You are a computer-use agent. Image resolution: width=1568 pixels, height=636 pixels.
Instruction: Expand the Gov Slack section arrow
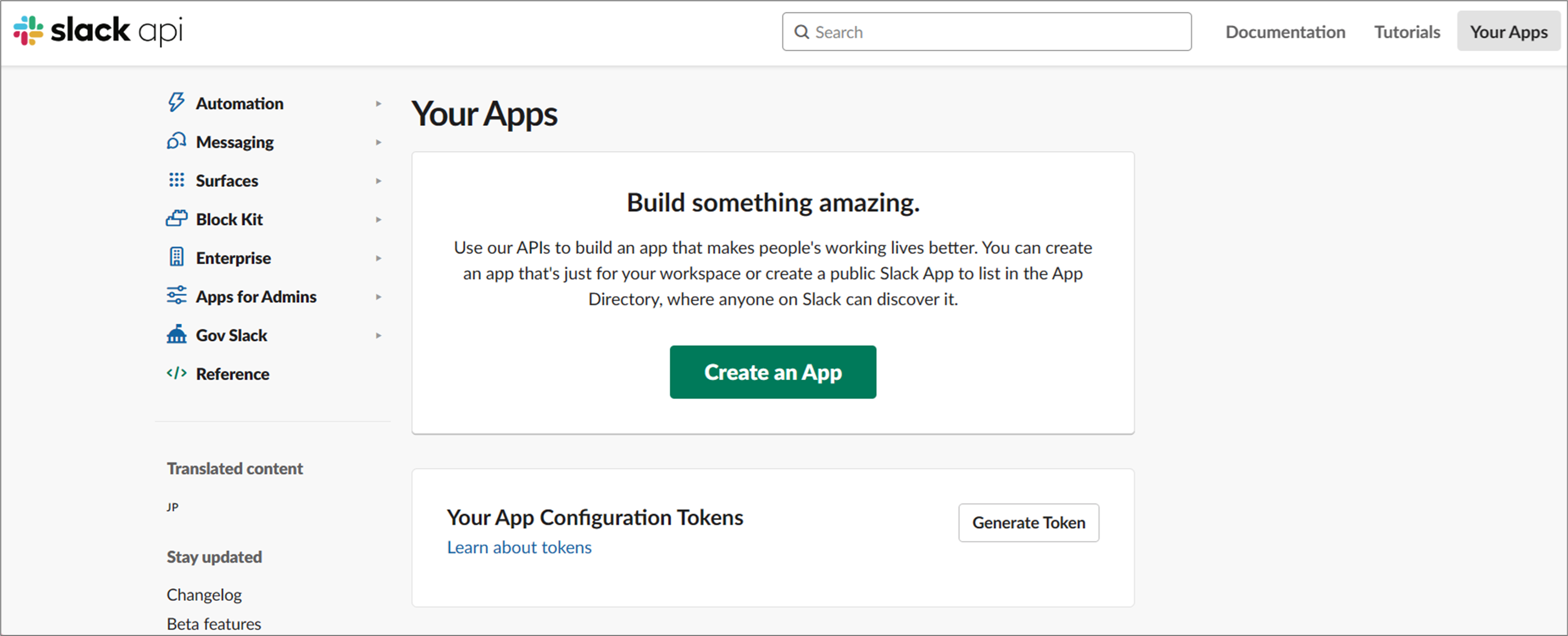378,336
